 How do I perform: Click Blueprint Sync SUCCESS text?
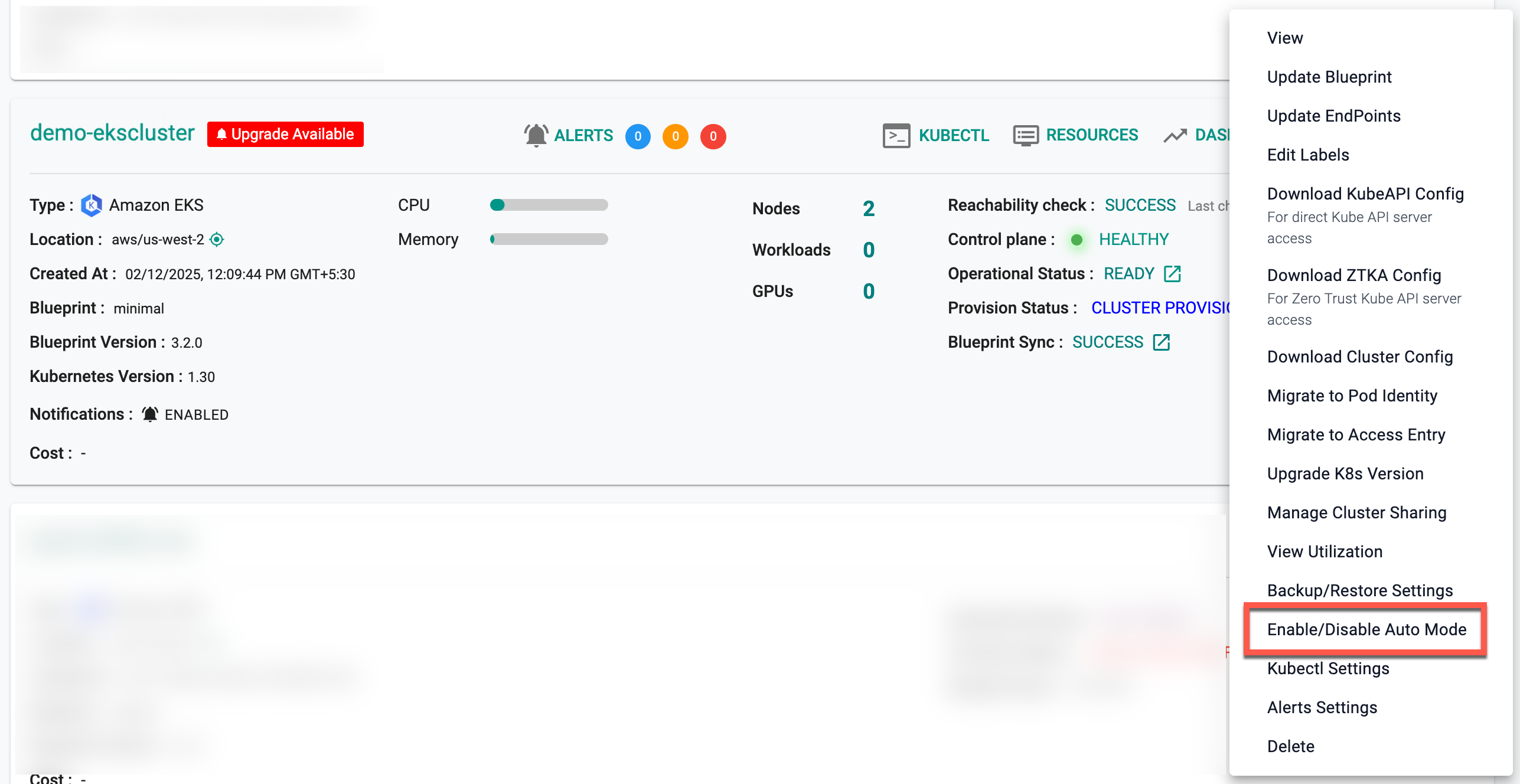[1108, 342]
